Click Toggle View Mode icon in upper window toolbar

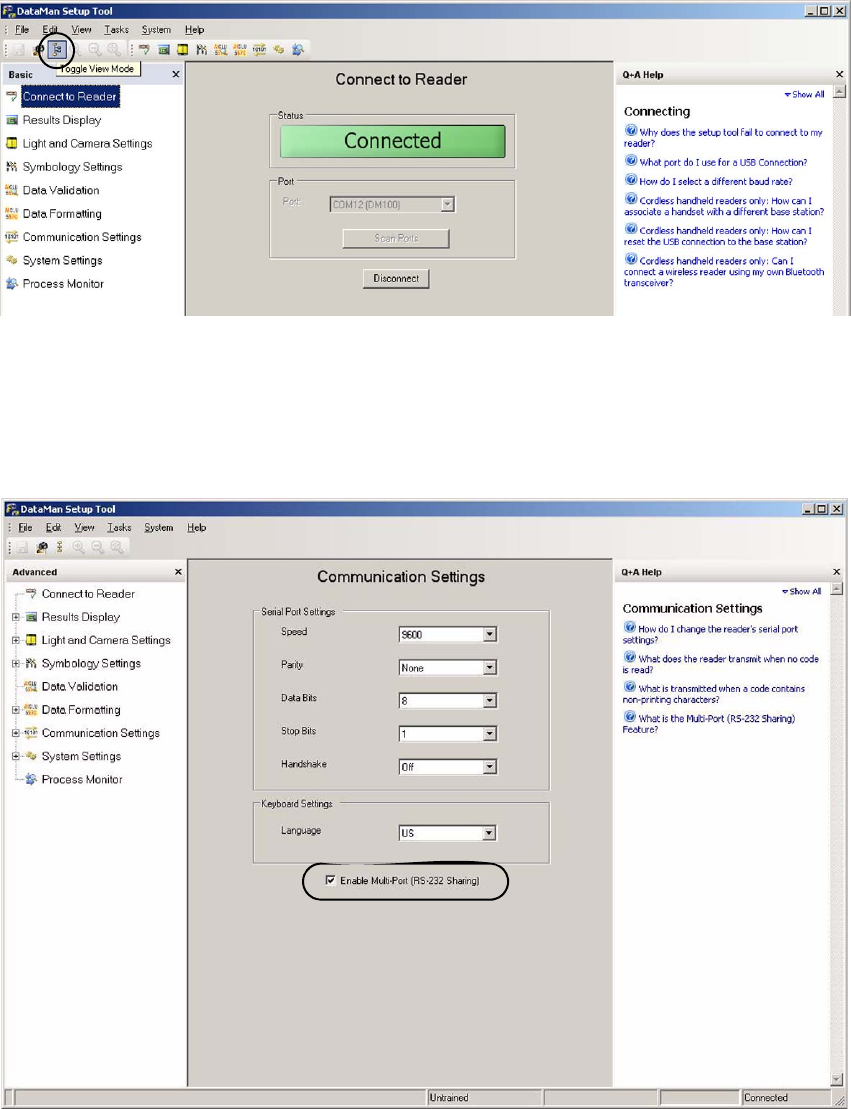(57, 50)
